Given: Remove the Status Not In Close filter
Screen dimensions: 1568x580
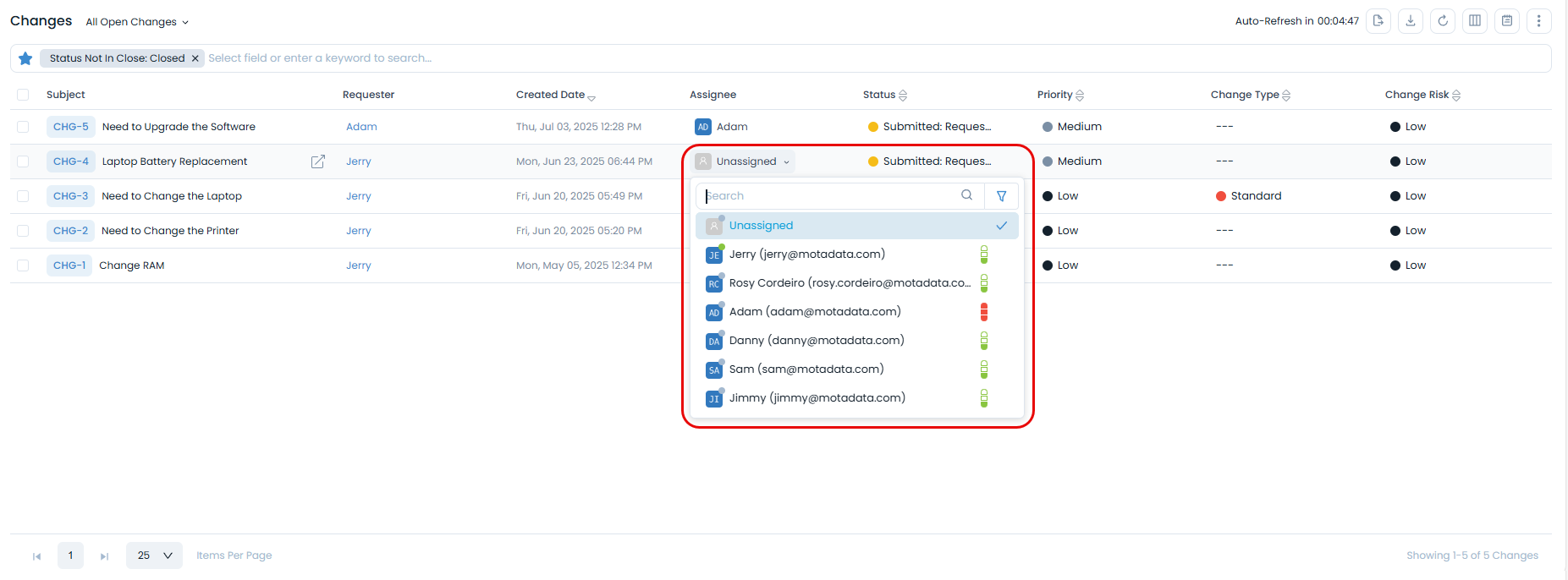Looking at the screenshot, I should 195,58.
